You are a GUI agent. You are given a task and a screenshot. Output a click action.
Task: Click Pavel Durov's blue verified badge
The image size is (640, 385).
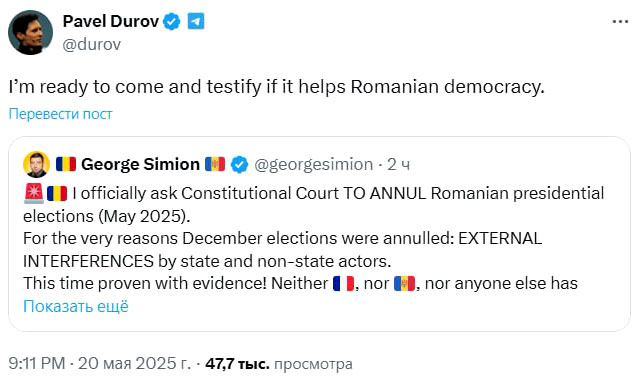click(172, 22)
